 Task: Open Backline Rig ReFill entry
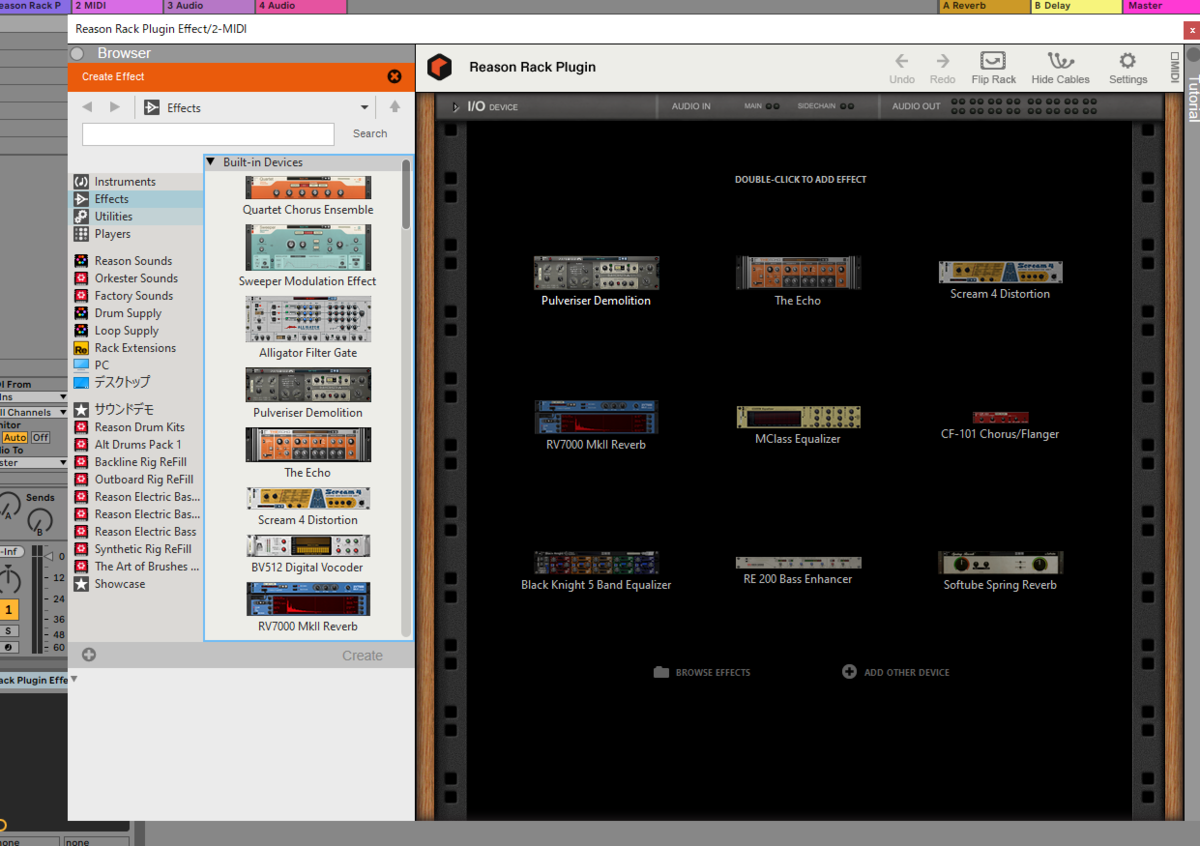tap(141, 462)
